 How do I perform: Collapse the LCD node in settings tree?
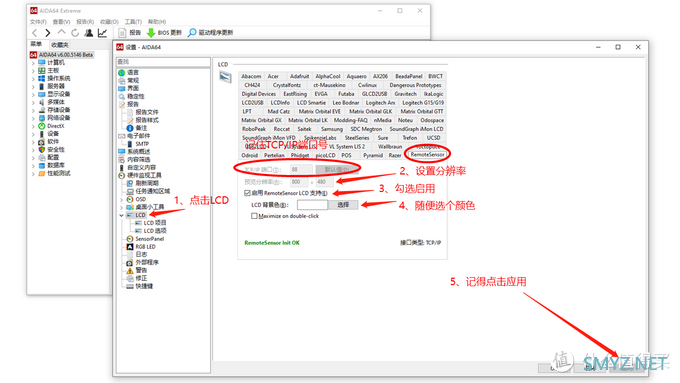pyautogui.click(x=121, y=215)
